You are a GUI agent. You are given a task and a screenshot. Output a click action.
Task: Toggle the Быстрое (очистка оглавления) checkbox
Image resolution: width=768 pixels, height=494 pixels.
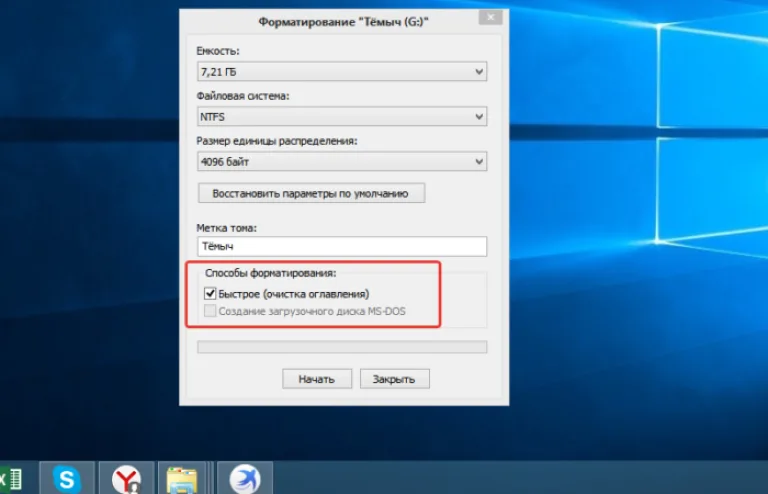[x=210, y=294]
